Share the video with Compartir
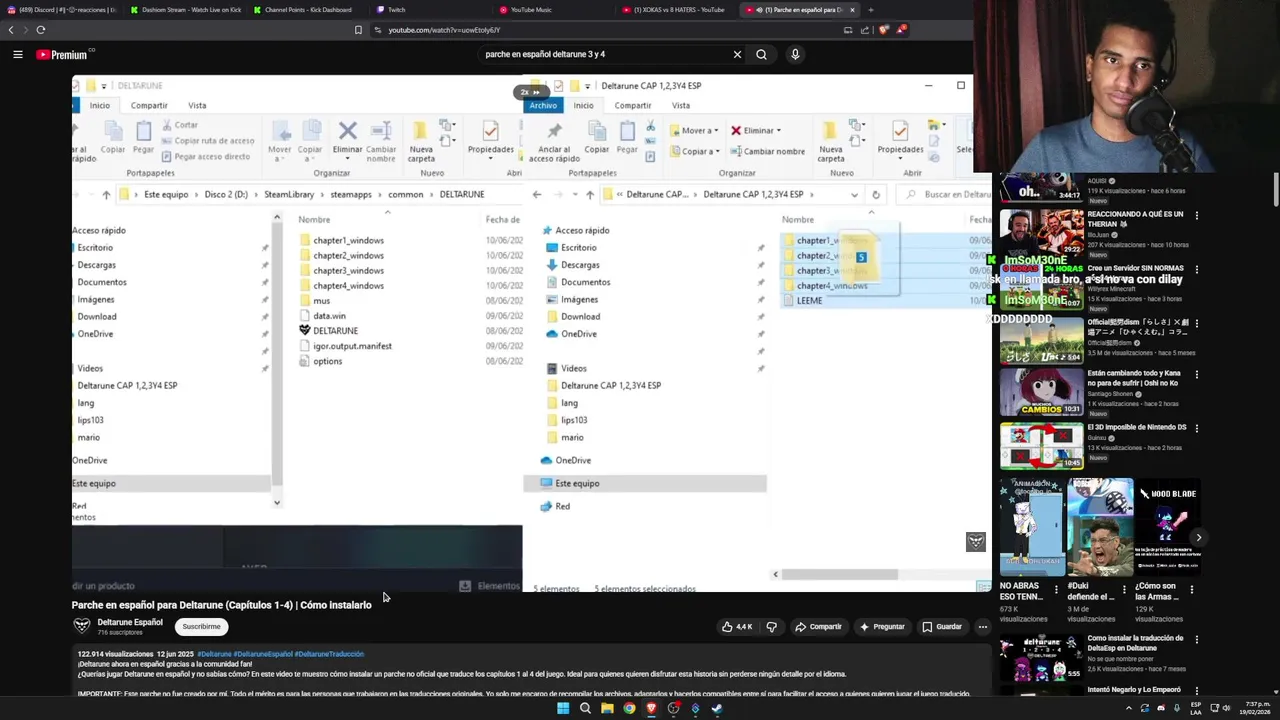This screenshot has width=1280, height=720. [x=818, y=627]
